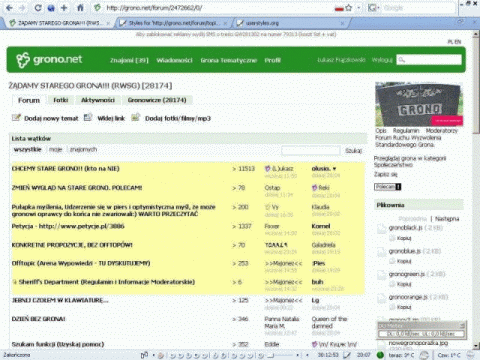Go to the Następna page in Plikownia
480x360 pixels.
pos(447,219)
